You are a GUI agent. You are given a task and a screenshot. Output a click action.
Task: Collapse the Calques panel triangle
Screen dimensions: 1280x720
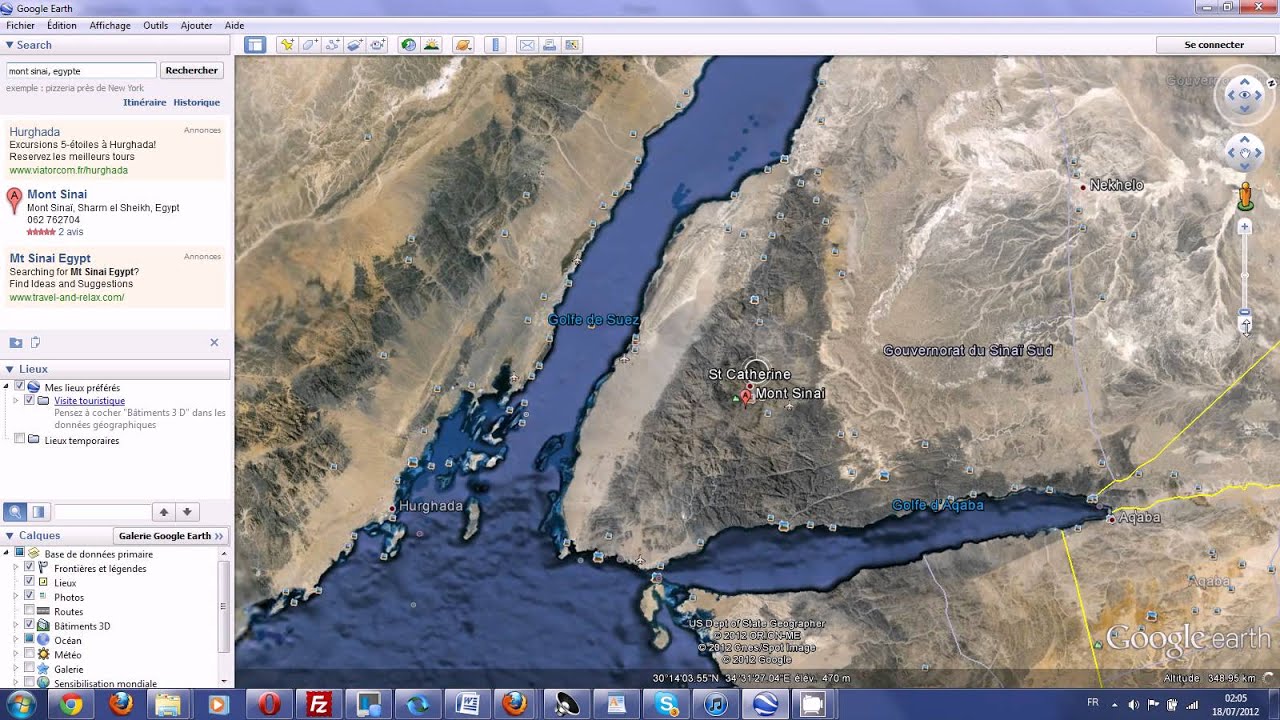click(x=9, y=535)
